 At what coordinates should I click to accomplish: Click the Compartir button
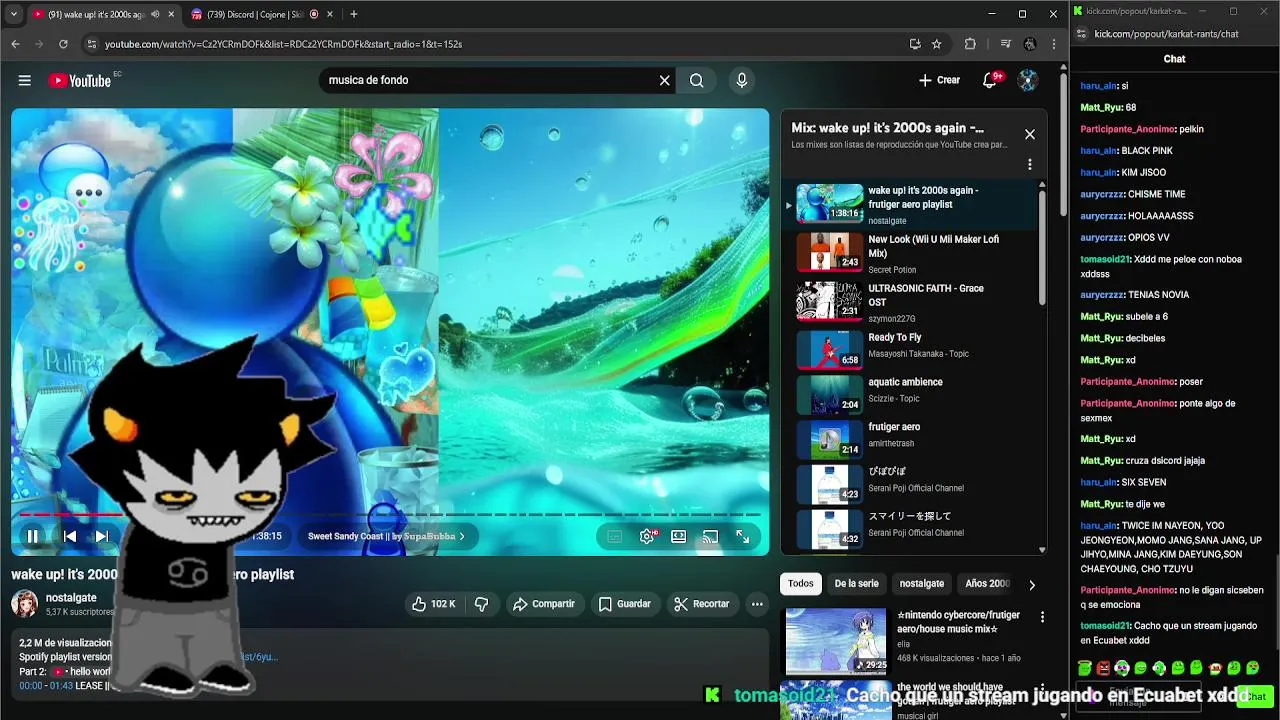coord(543,604)
